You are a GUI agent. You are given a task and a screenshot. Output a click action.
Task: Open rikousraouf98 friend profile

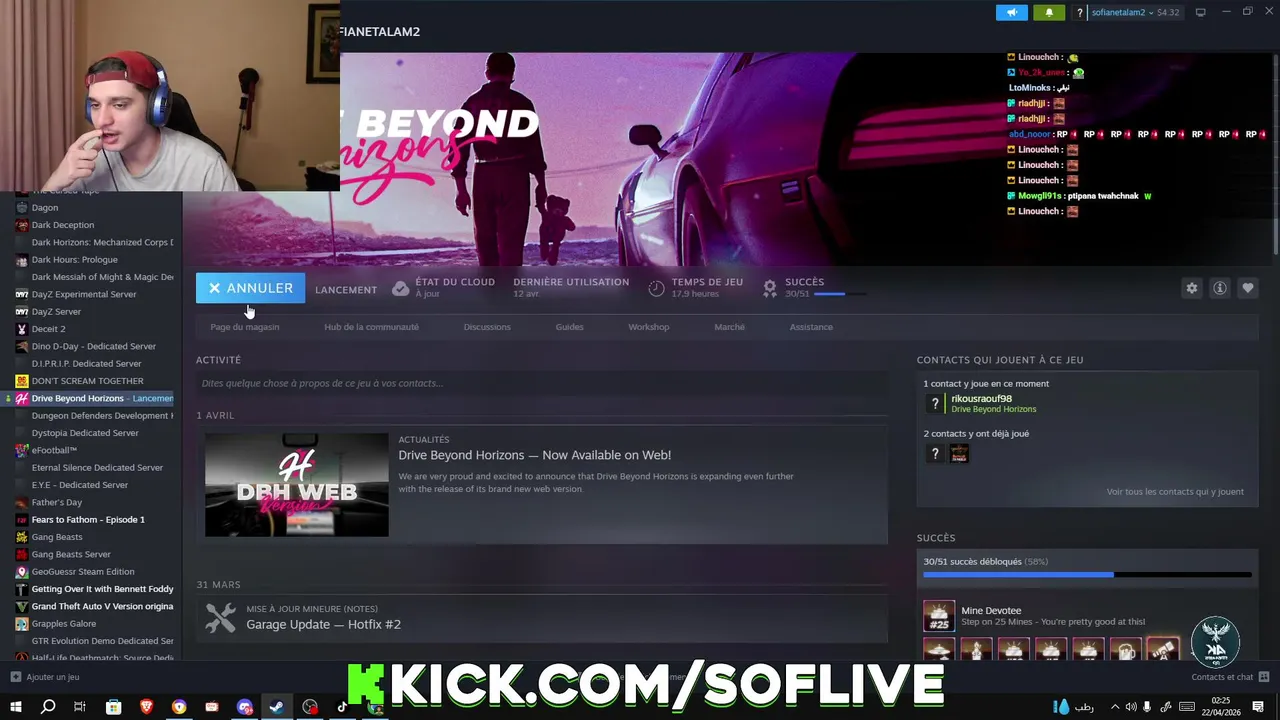981,399
